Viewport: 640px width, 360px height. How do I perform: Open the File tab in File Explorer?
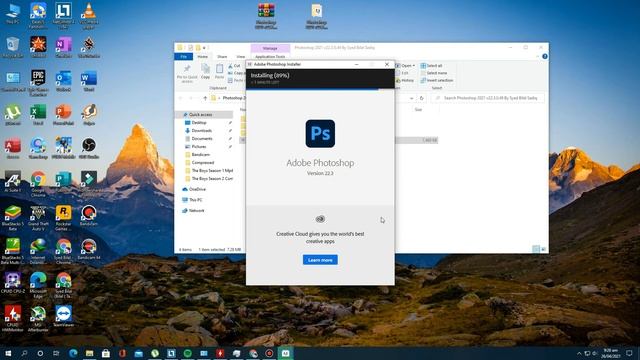pos(184,56)
